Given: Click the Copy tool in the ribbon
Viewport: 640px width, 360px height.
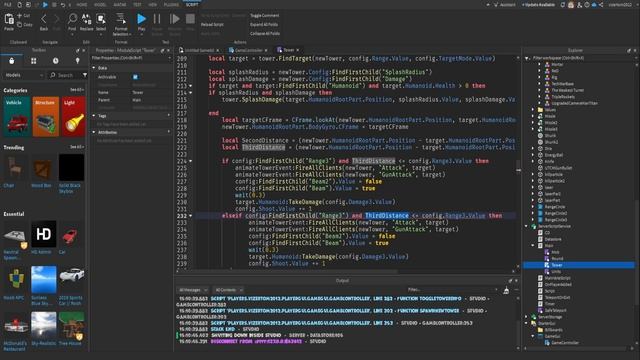Looking at the screenshot, I should [25, 24].
